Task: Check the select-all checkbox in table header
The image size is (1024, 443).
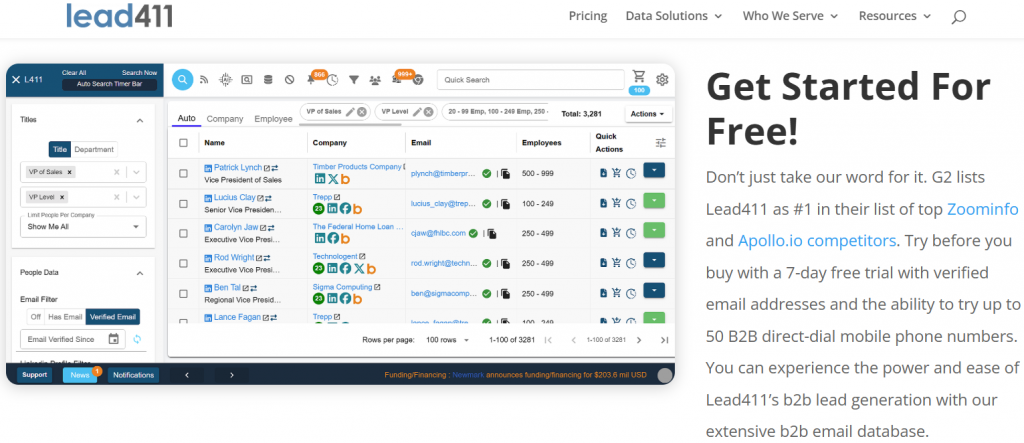Action: click(x=183, y=143)
